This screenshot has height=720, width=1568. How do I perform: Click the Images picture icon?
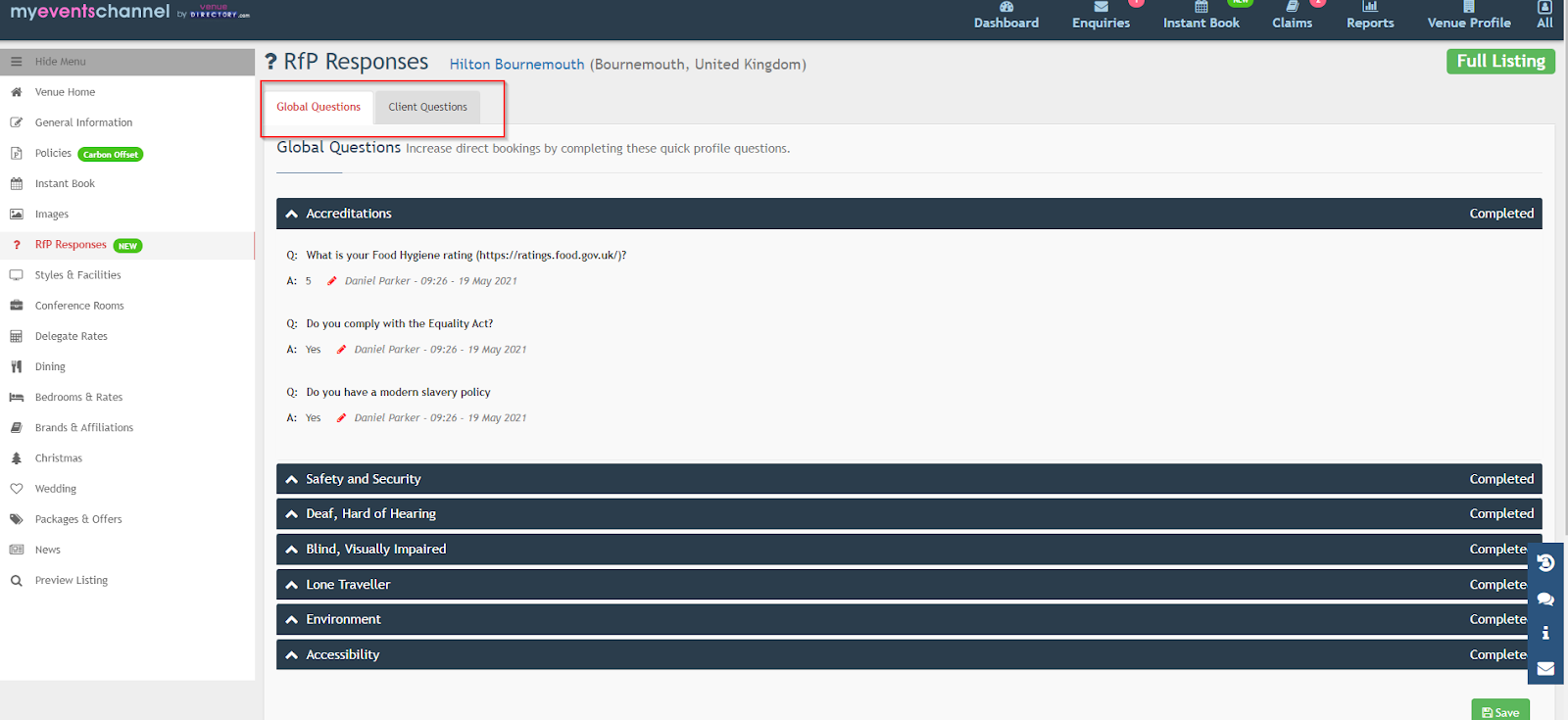17,214
